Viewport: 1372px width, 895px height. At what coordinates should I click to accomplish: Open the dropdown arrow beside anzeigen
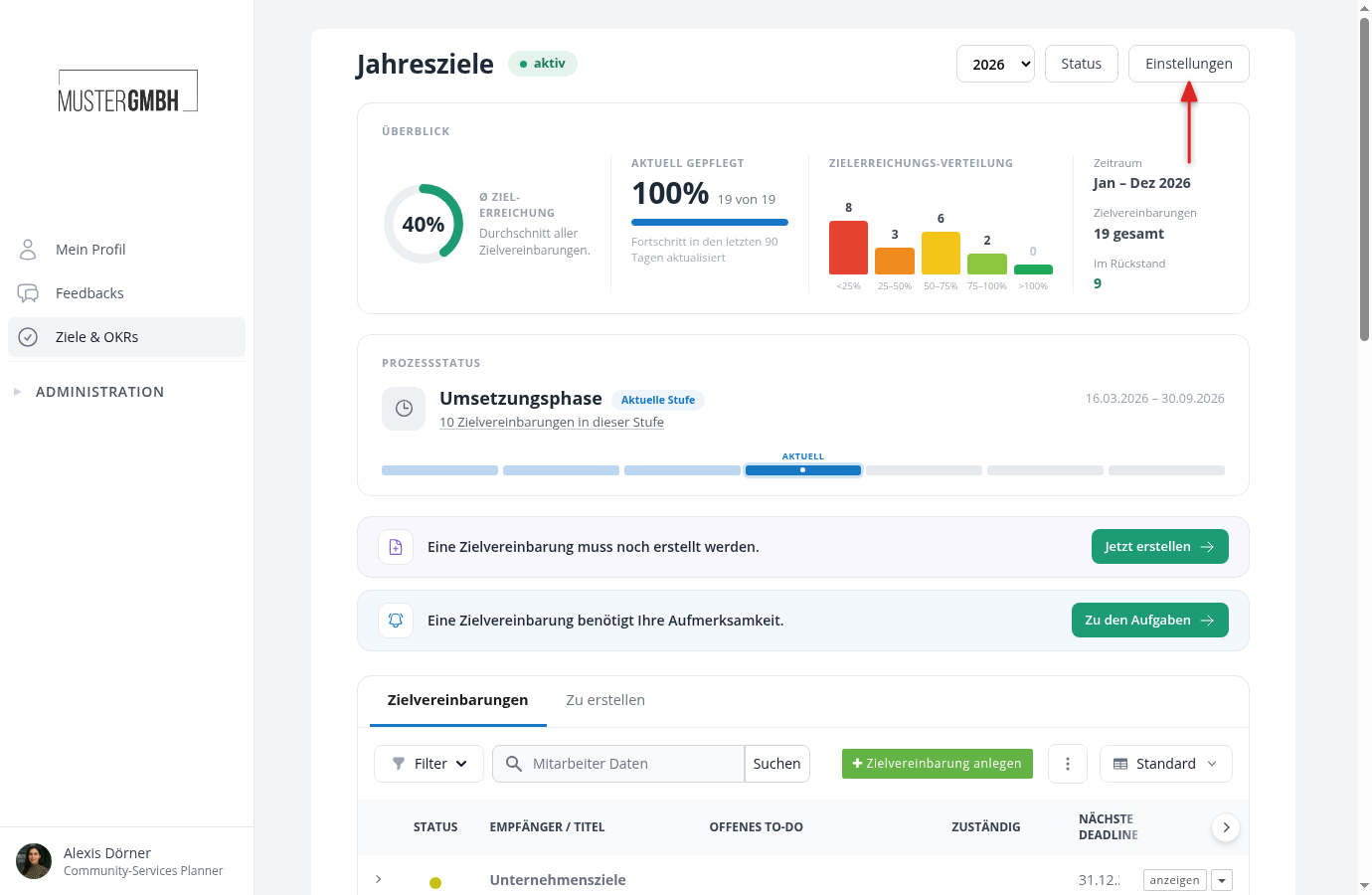point(1223,880)
